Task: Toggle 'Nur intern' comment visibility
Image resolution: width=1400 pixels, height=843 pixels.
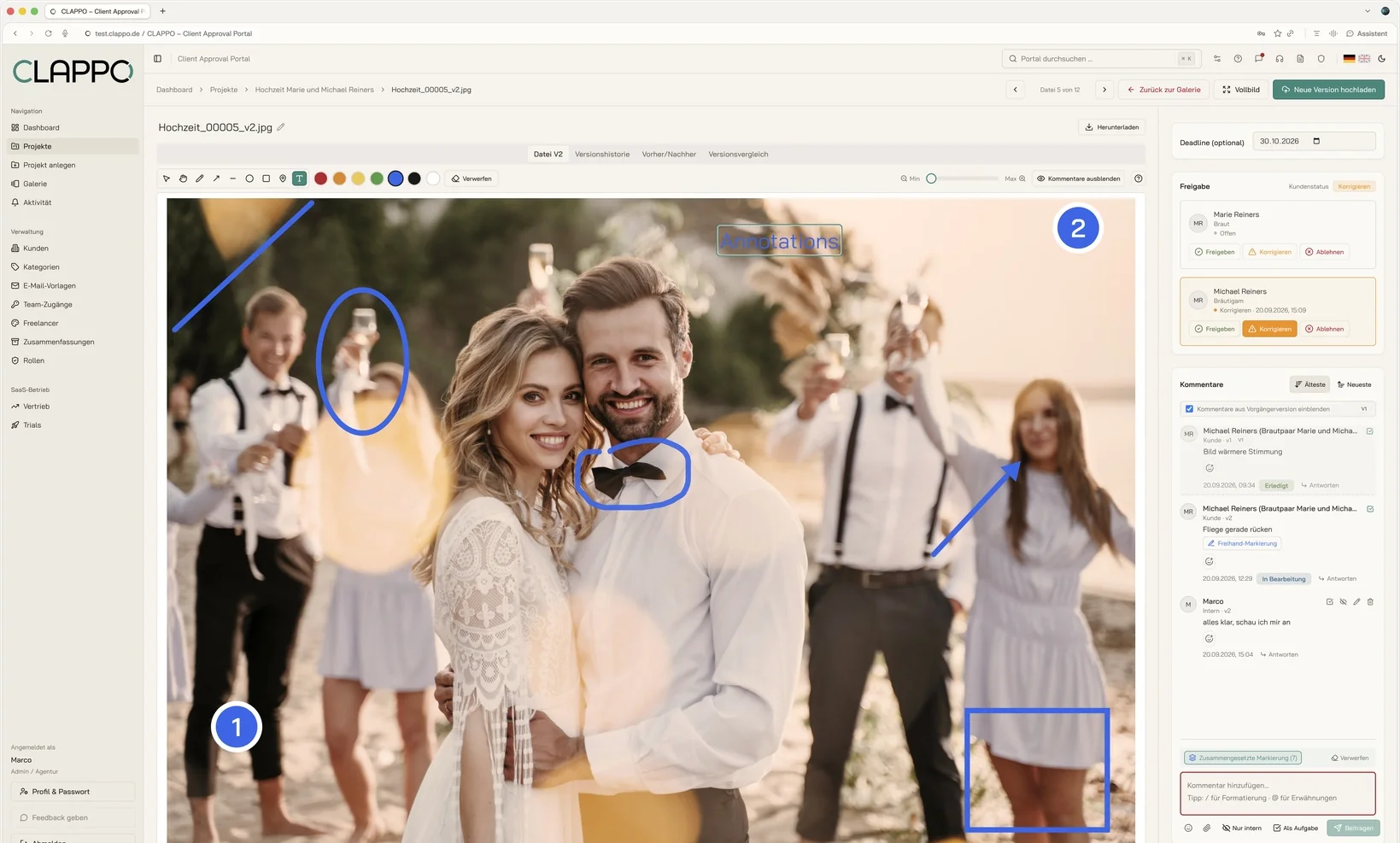Action: click(1242, 828)
